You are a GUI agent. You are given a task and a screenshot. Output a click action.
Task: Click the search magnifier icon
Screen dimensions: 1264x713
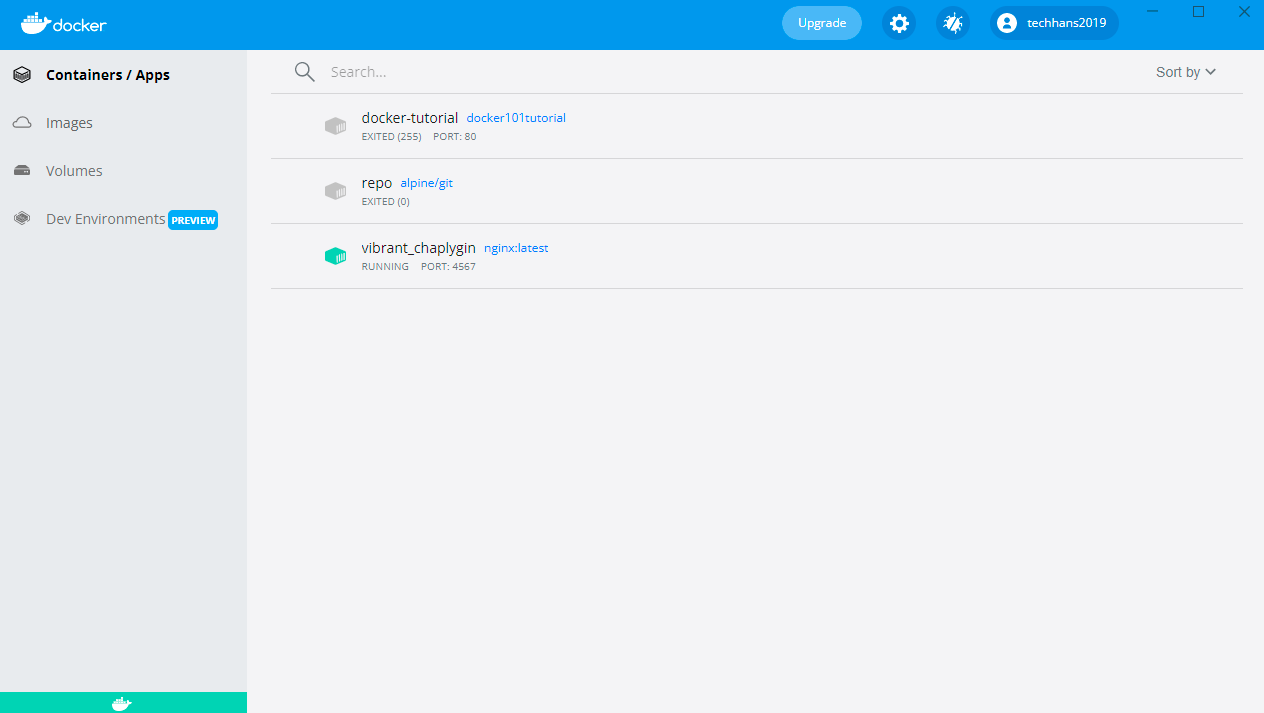tap(305, 72)
